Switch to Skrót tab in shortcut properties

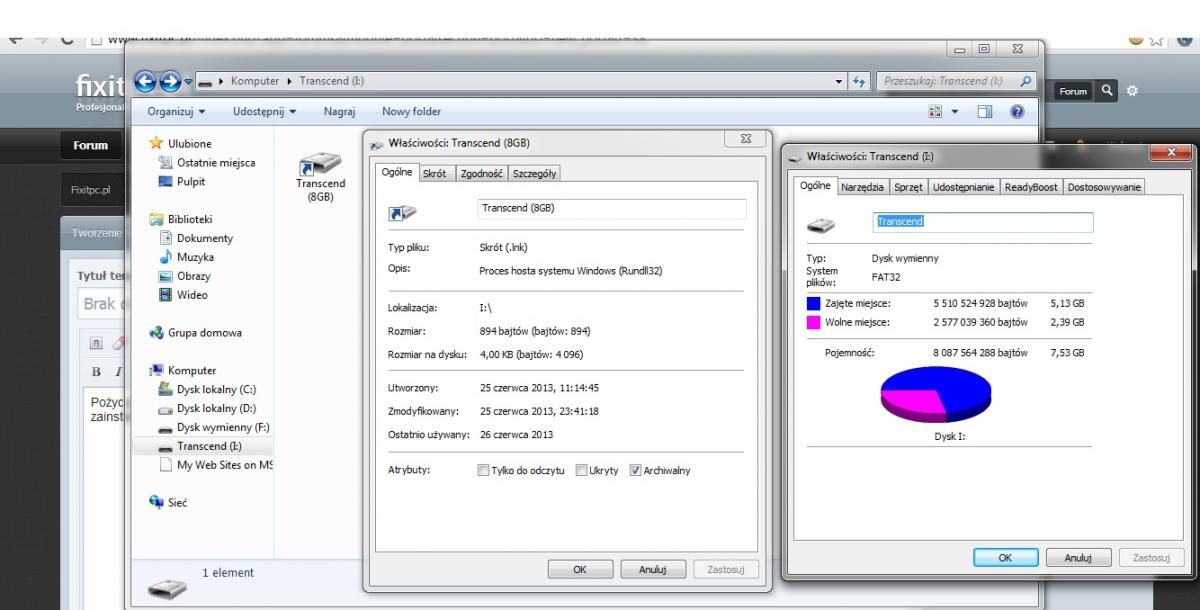click(x=435, y=173)
